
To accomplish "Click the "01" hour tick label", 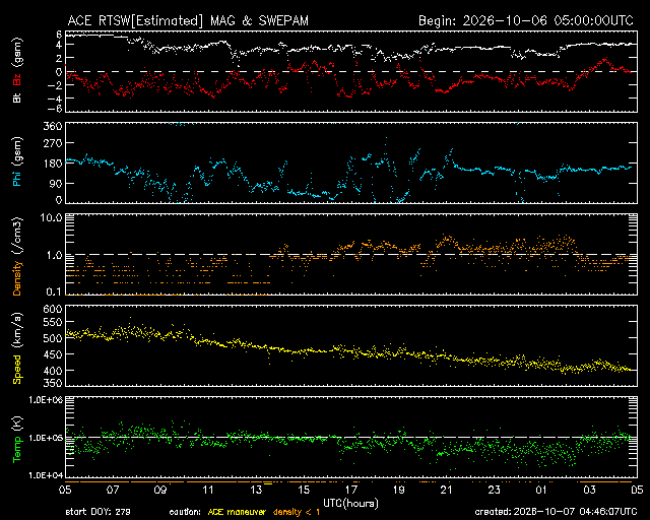I will [541, 490].
